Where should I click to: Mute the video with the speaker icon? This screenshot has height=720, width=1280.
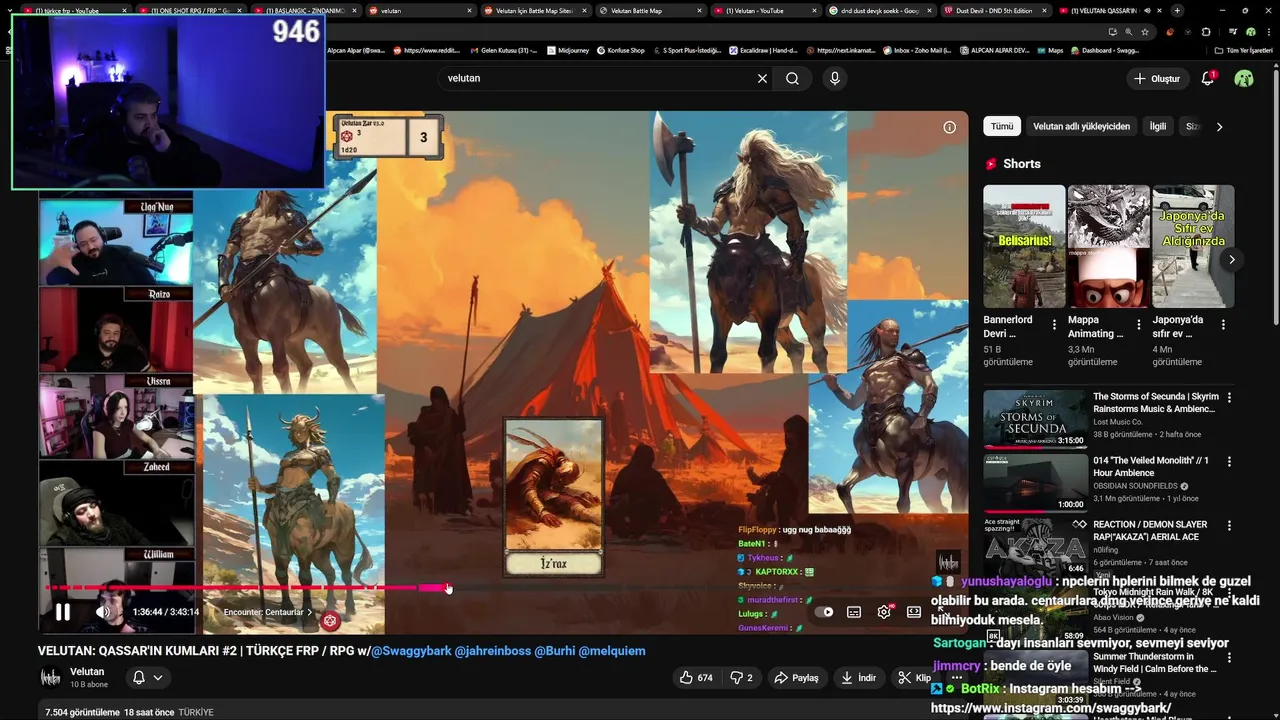(x=103, y=612)
